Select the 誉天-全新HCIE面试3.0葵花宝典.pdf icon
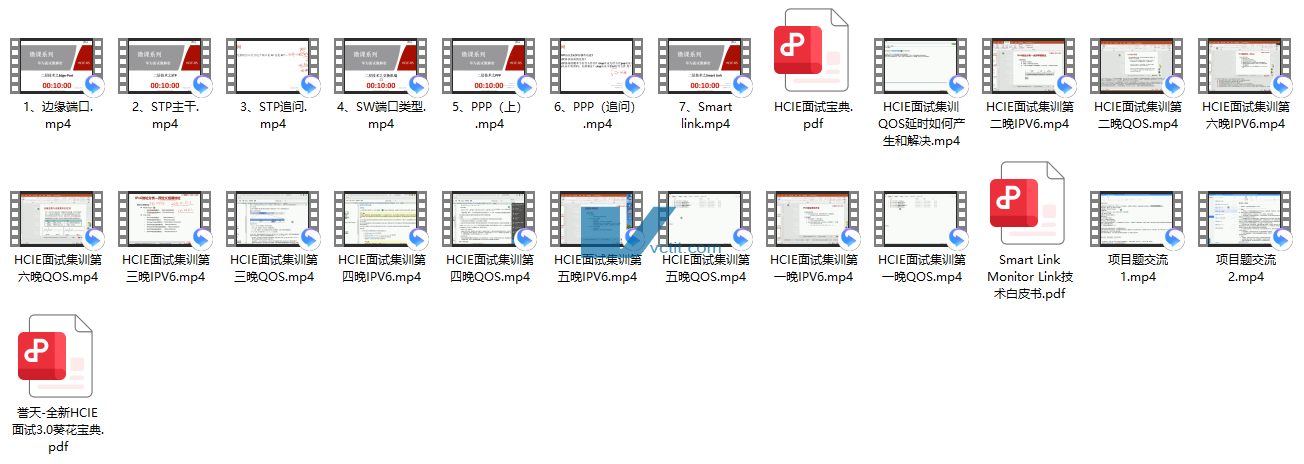1304x464 pixels. [x=55, y=356]
